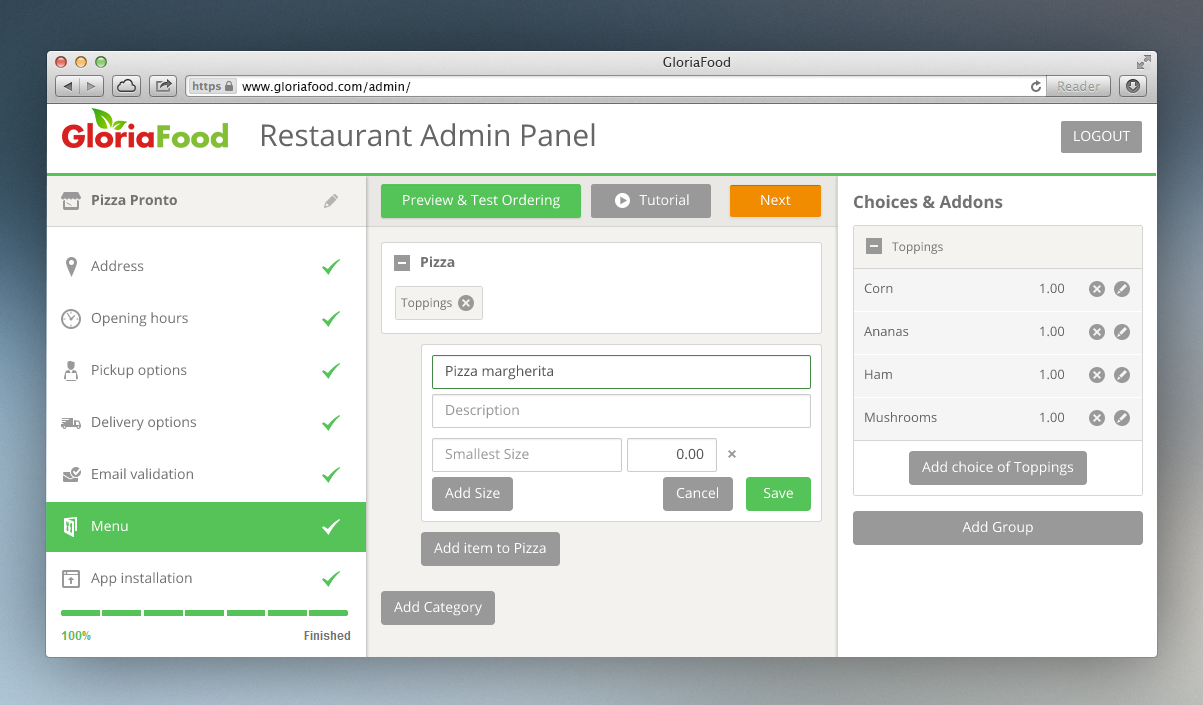Toggle browser fullscreen arrows icon
Screen dimensions: 1203x705
pos(1144,62)
